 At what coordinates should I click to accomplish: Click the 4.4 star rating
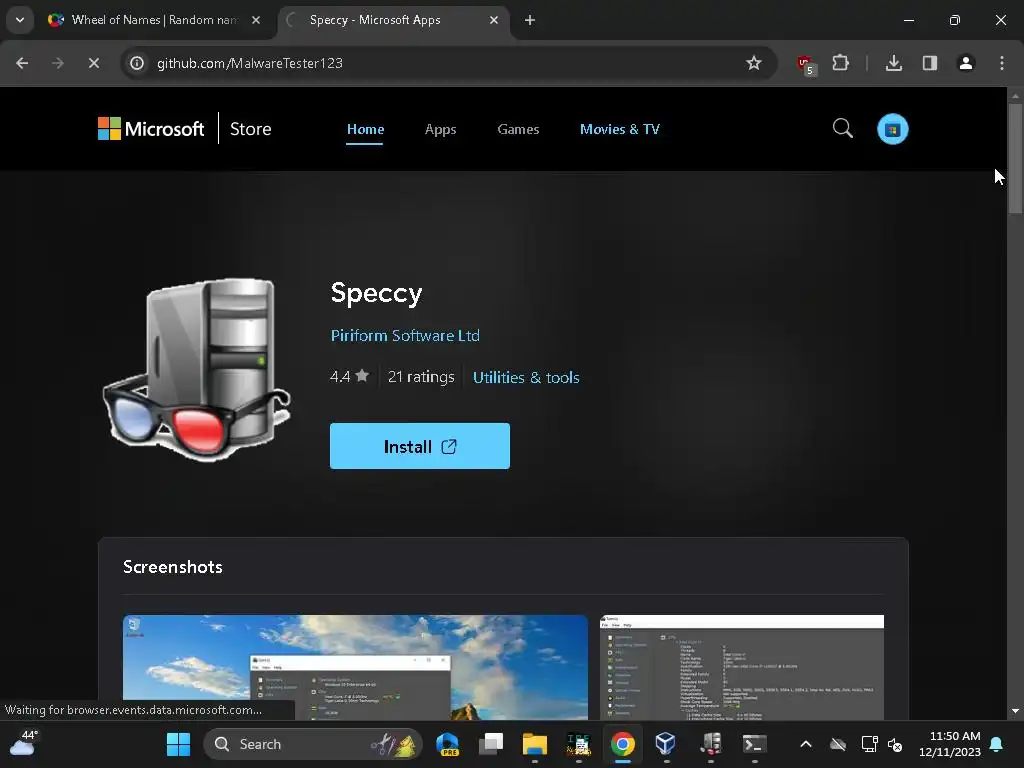349,376
